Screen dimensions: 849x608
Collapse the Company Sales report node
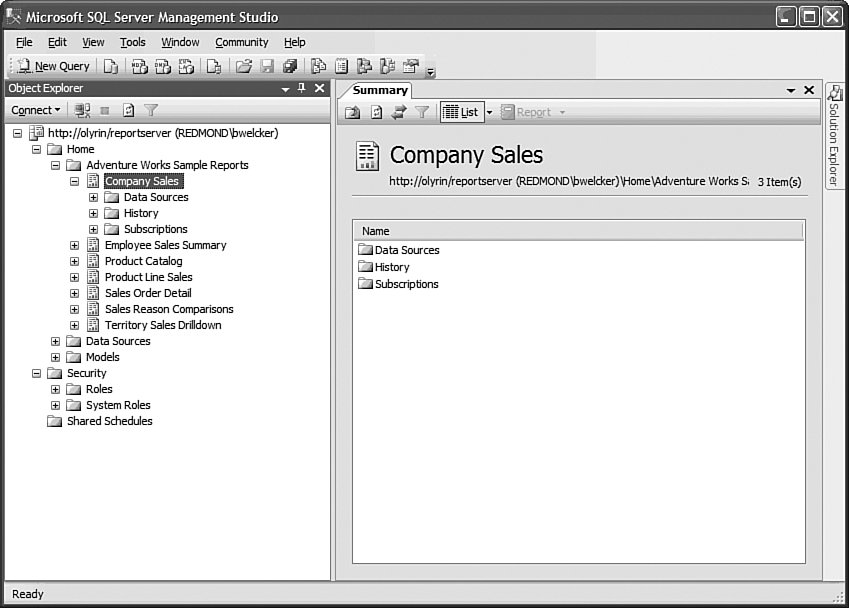click(x=75, y=181)
